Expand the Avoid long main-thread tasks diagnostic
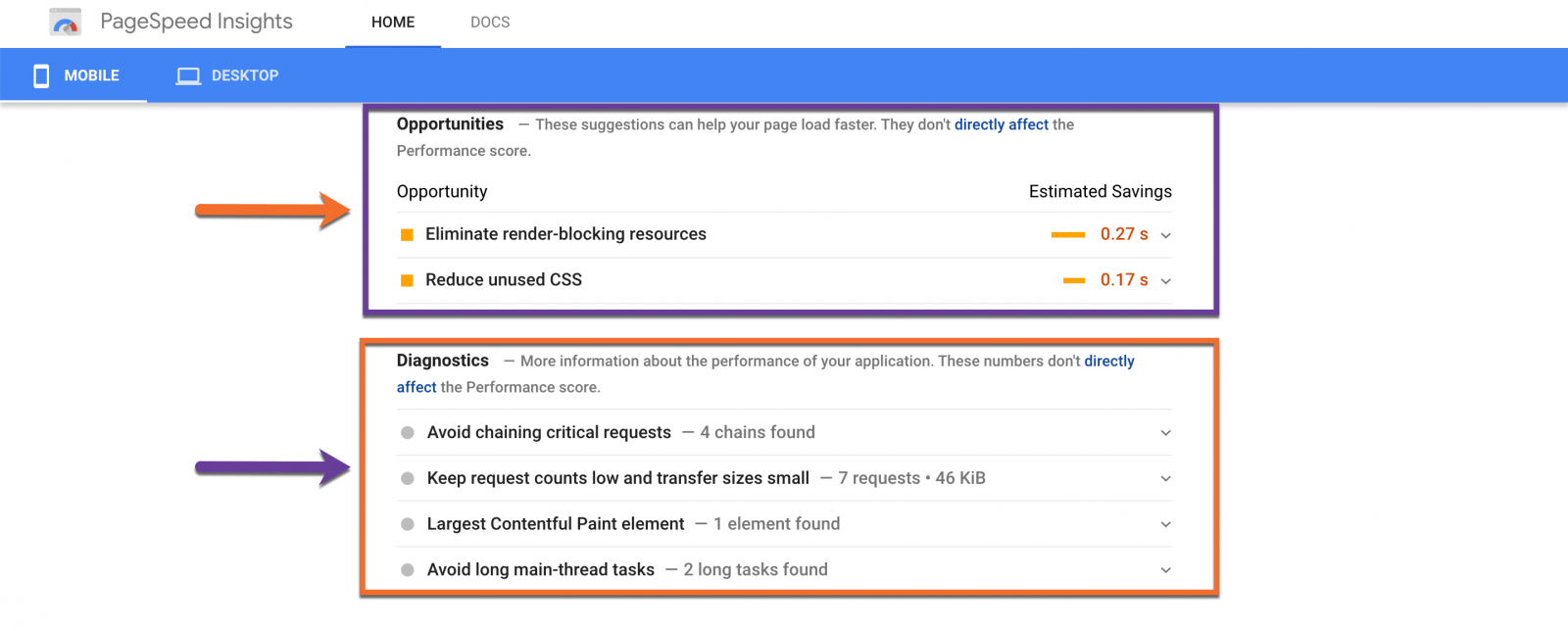 pyautogui.click(x=1165, y=569)
